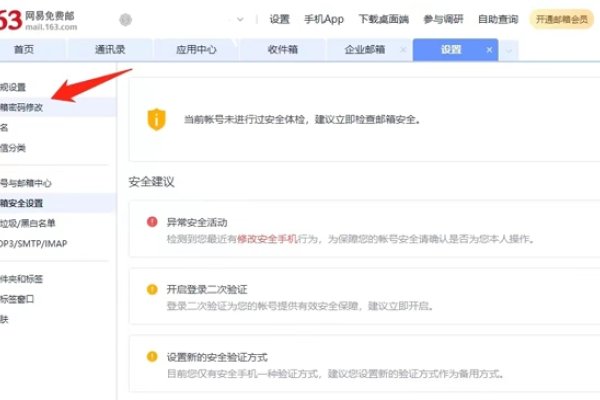Open 反垃圾/黑白名单 in the sidebar
This screenshot has width=600, height=400.
(28, 223)
